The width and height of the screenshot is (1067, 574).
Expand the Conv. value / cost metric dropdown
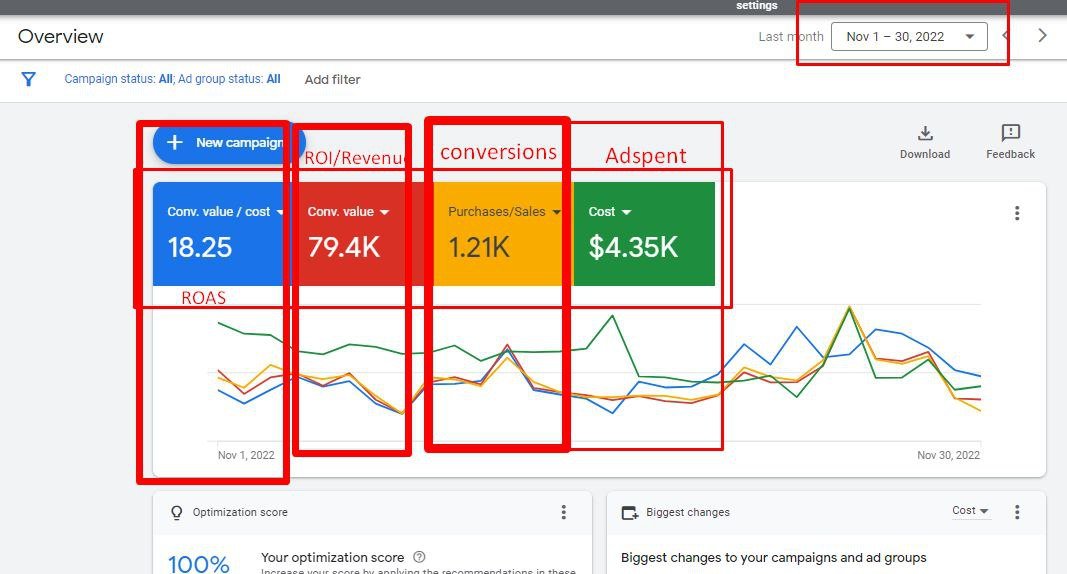(x=280, y=212)
